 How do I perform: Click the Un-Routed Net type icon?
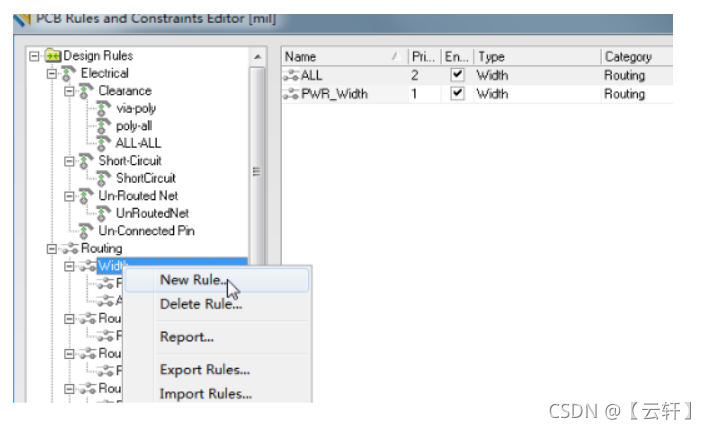click(x=86, y=196)
